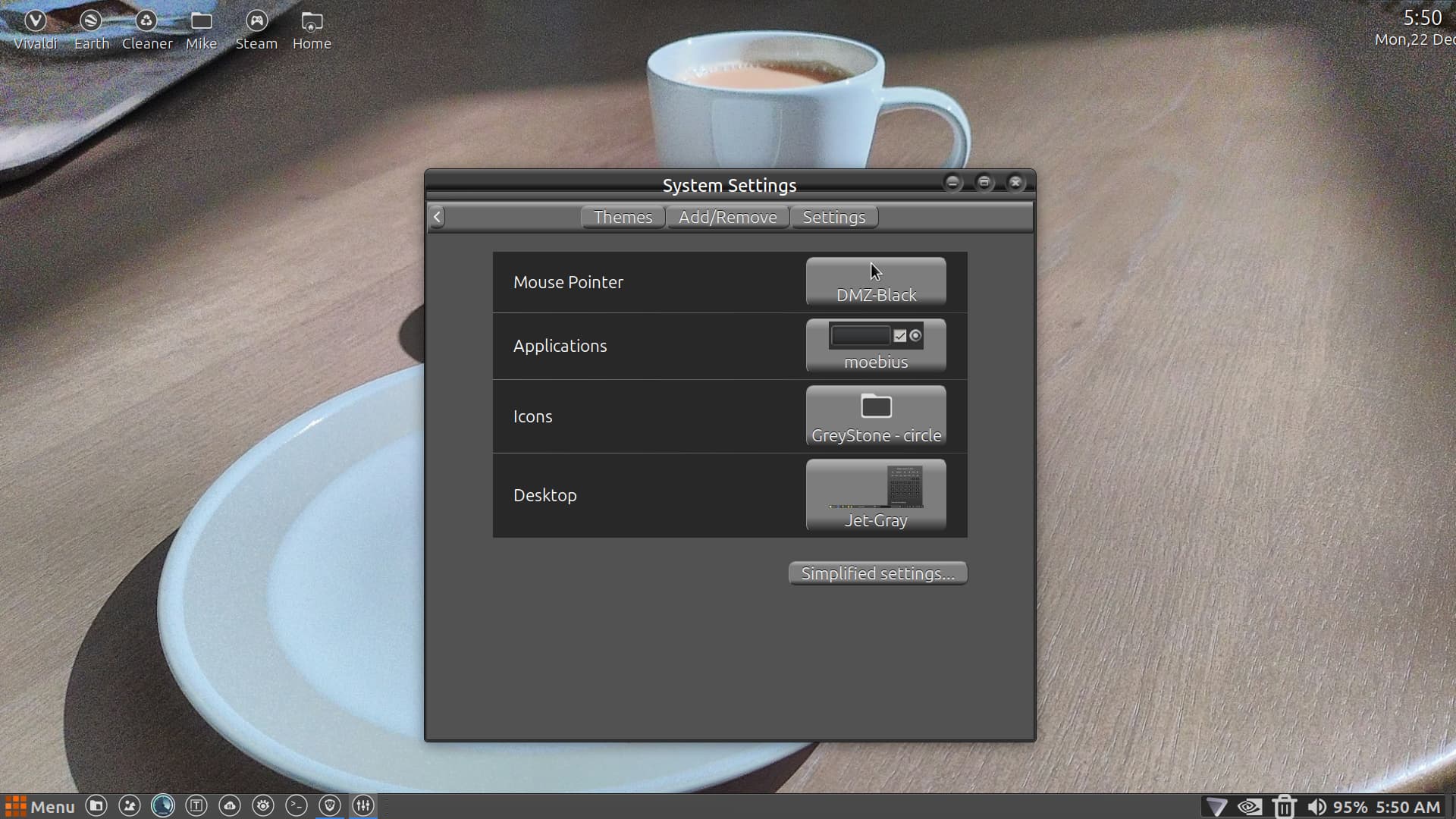This screenshot has width=1456, height=819.
Task: Launch the terminal from the taskbar
Action: (x=297, y=806)
